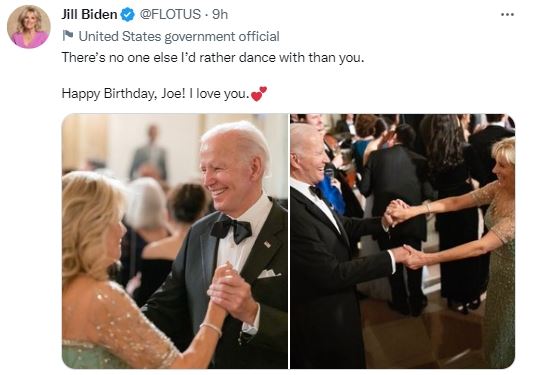Image resolution: width=558 pixels, height=375 pixels.
Task: Open the right dance floor photo
Action: (402, 241)
